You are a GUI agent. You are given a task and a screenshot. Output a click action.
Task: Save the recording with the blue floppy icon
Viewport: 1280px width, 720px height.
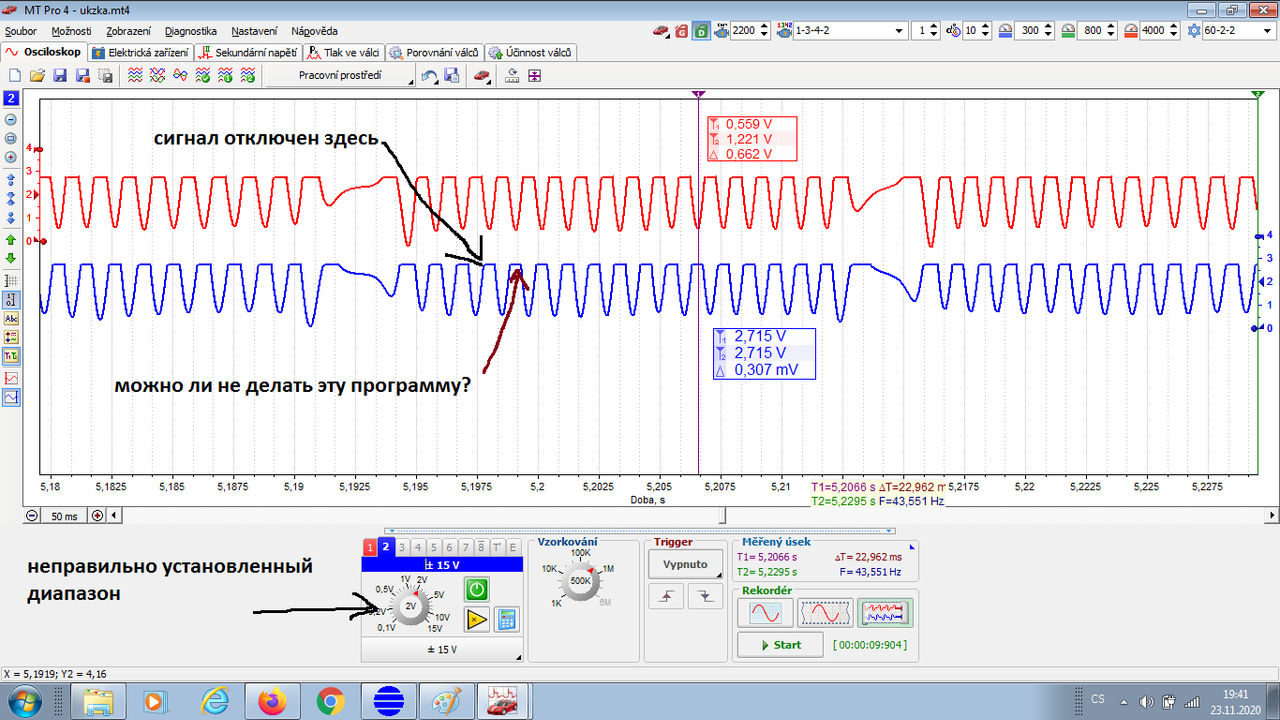[x=59, y=75]
